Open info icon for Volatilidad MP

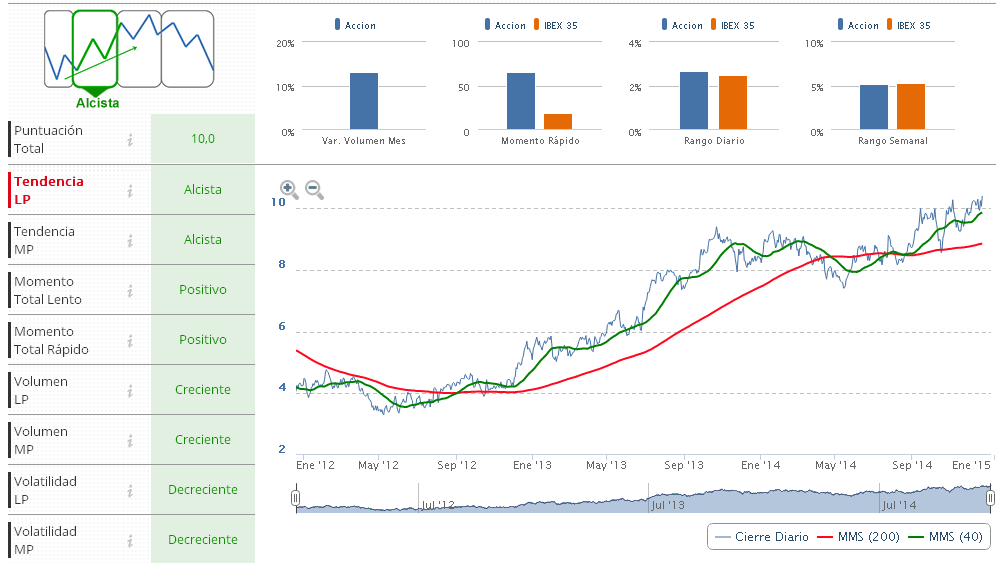coord(130,540)
